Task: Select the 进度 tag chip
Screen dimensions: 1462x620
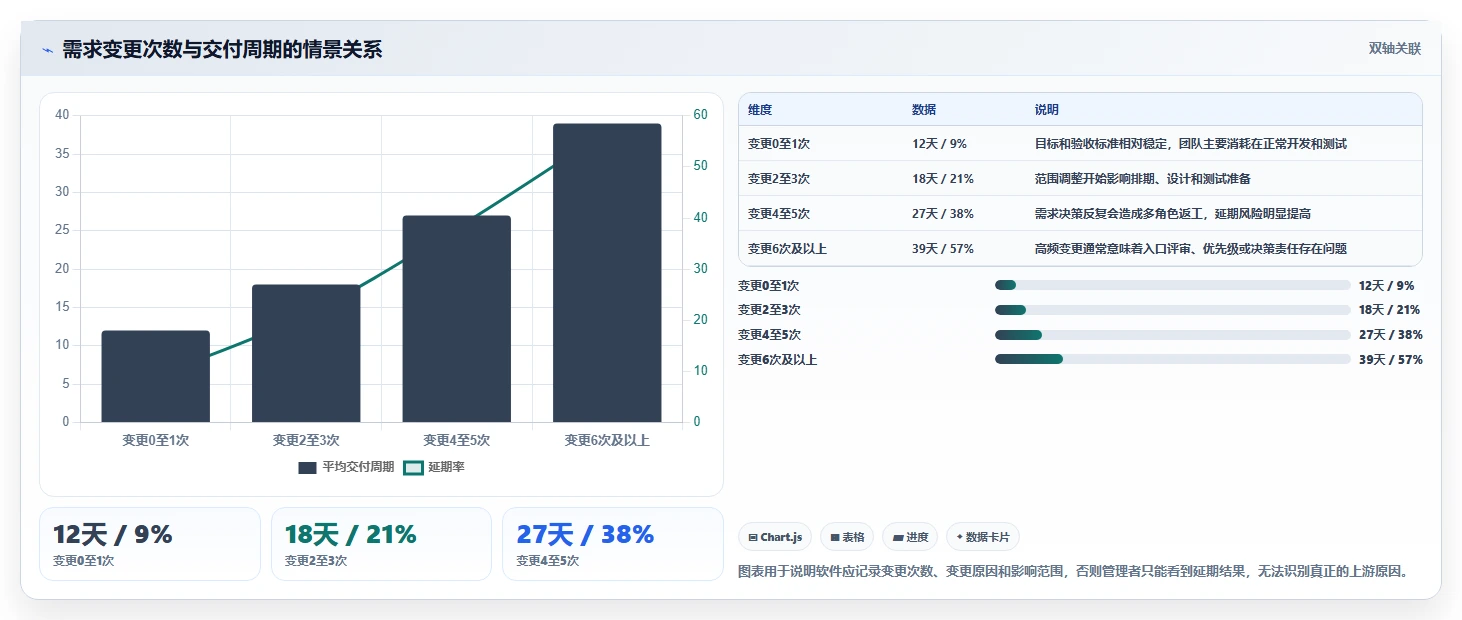Action: (910, 537)
